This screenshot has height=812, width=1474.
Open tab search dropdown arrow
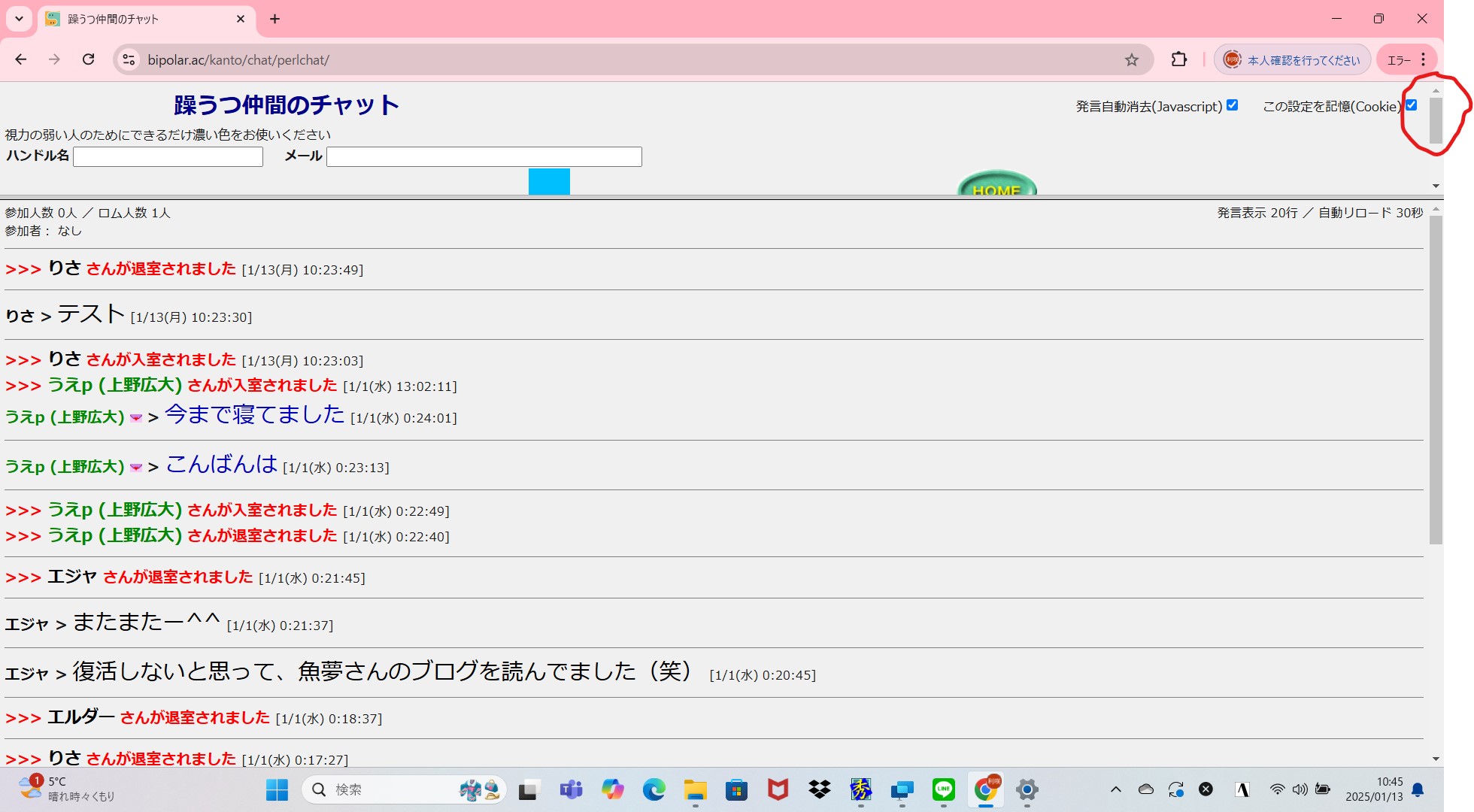[x=19, y=19]
